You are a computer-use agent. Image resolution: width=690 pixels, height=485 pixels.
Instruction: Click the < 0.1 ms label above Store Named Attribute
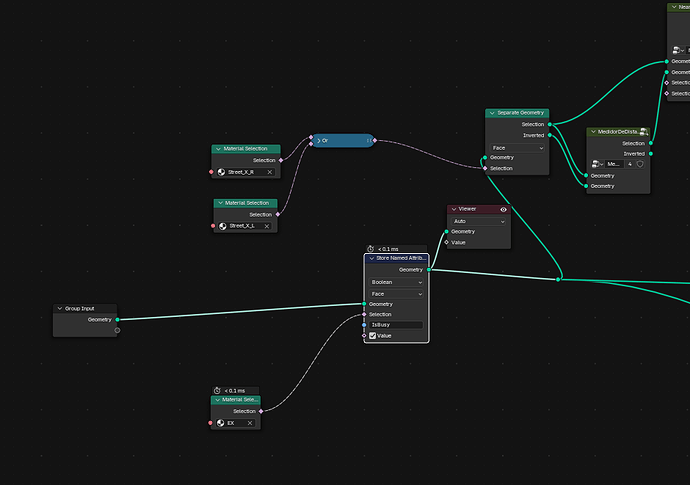(388, 249)
